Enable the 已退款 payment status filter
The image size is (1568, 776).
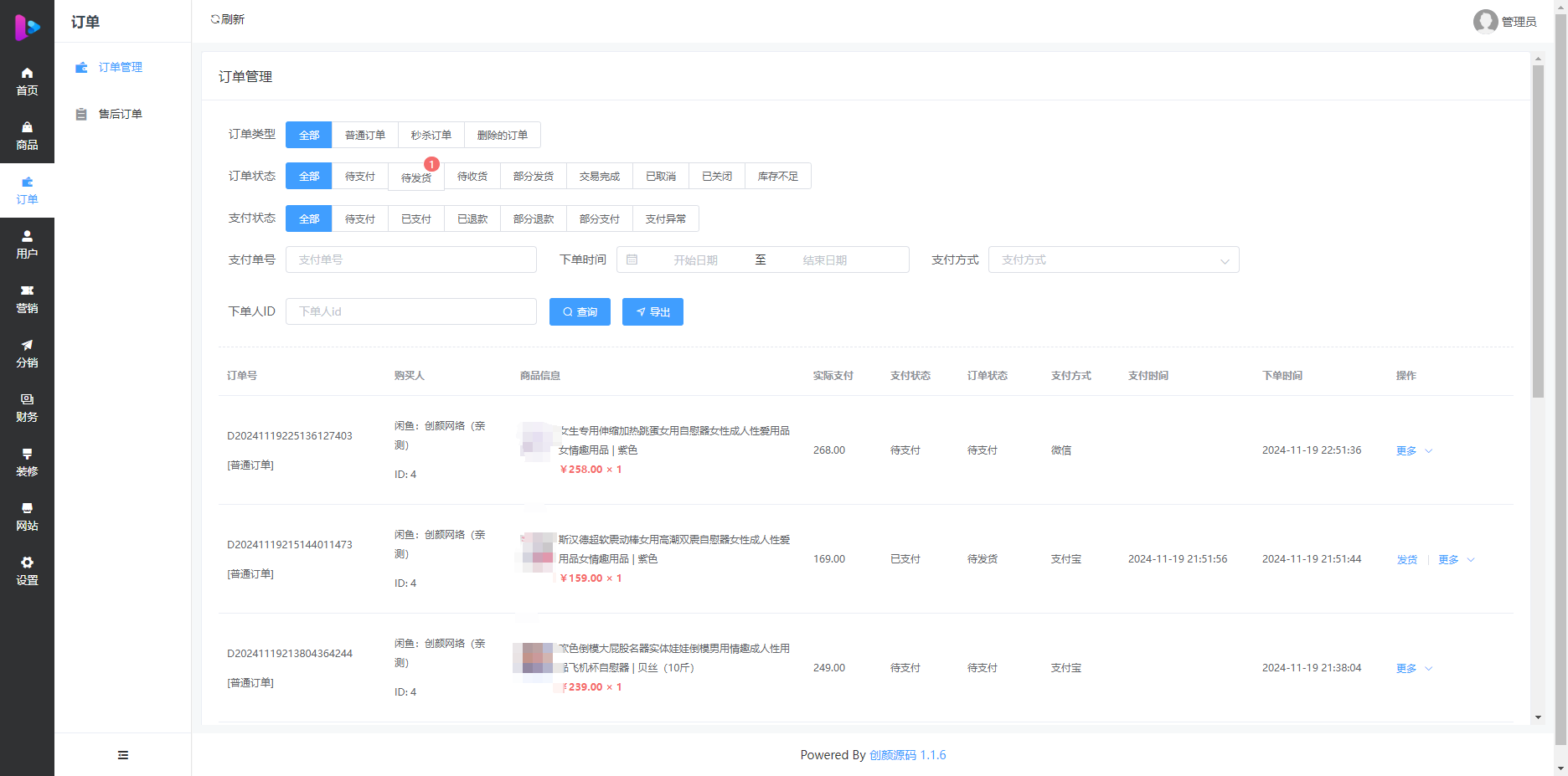(472, 218)
